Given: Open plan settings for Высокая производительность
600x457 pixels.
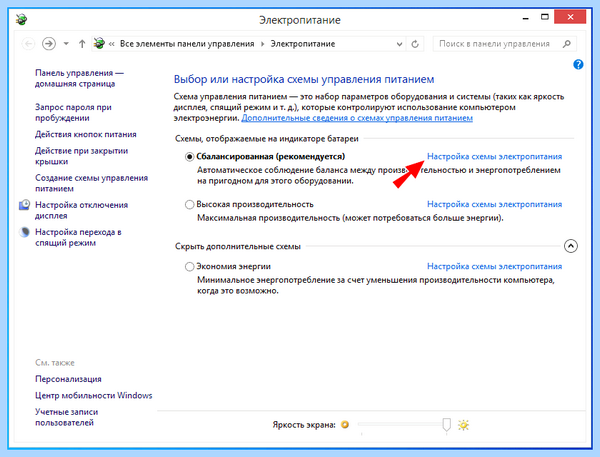Looking at the screenshot, I should click(x=494, y=204).
